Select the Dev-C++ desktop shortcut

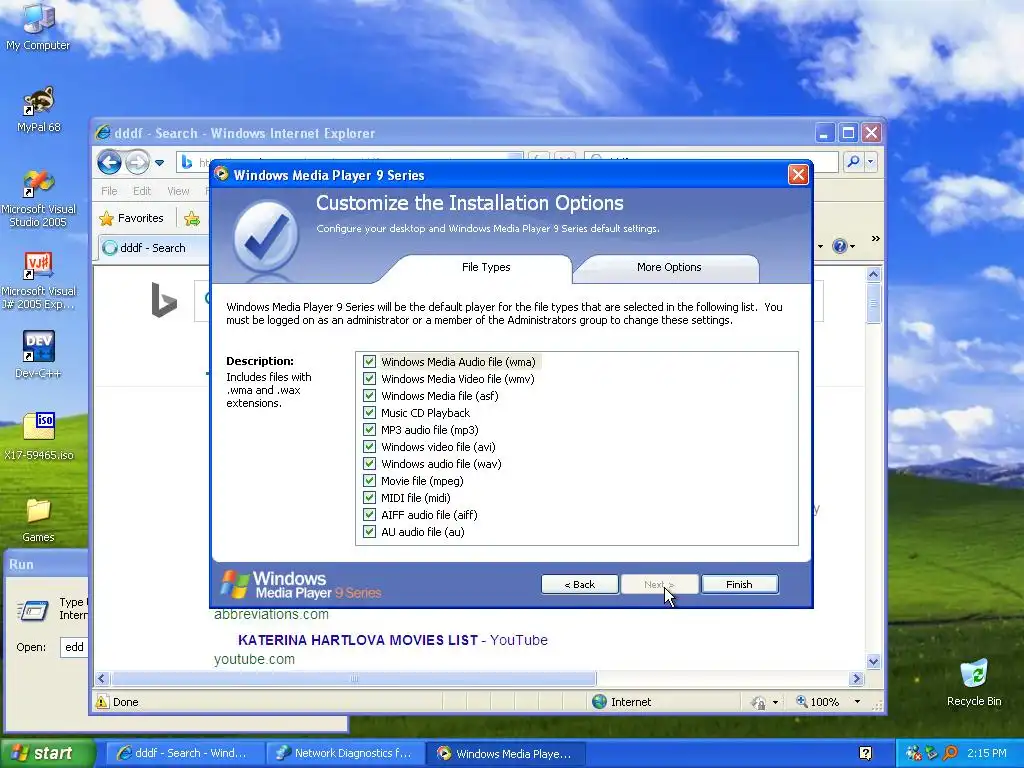coord(38,355)
